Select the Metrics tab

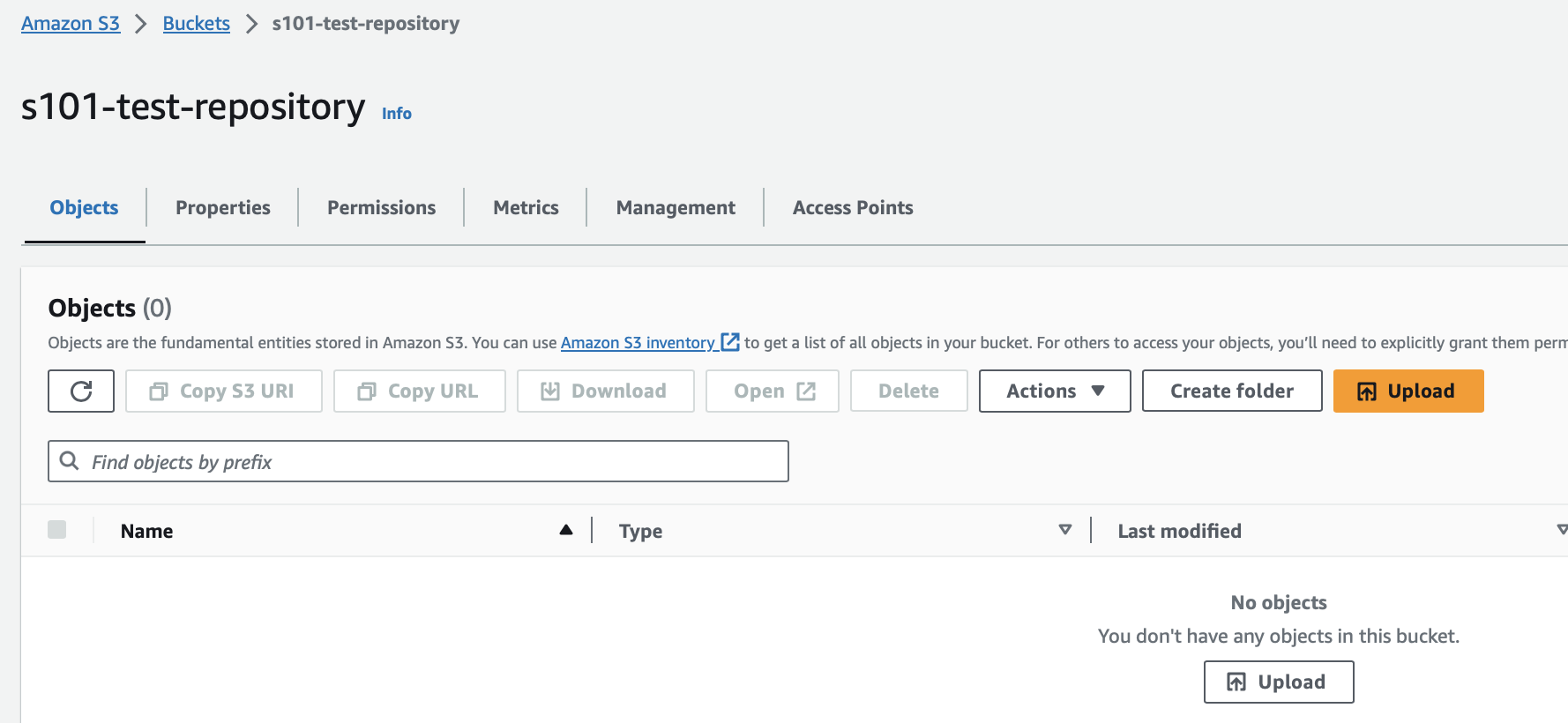[x=526, y=207]
